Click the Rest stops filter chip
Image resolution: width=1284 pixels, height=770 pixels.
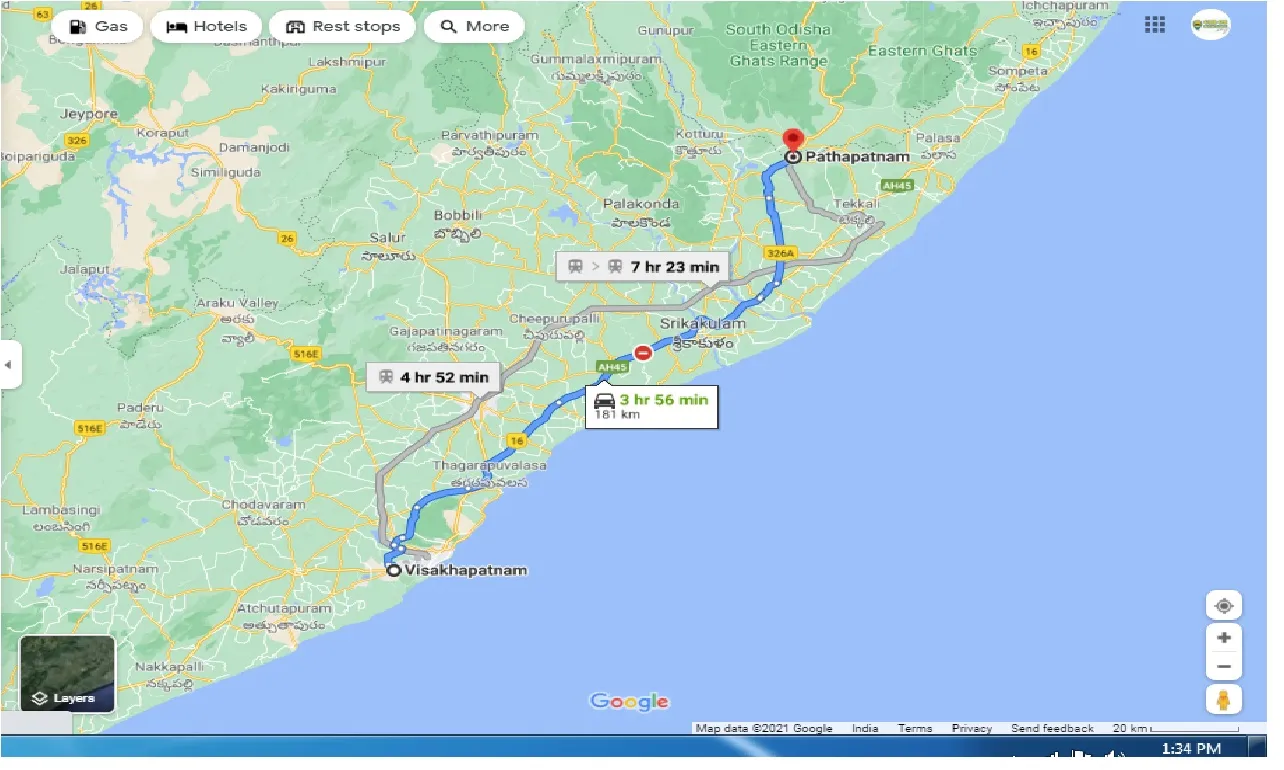coord(342,26)
